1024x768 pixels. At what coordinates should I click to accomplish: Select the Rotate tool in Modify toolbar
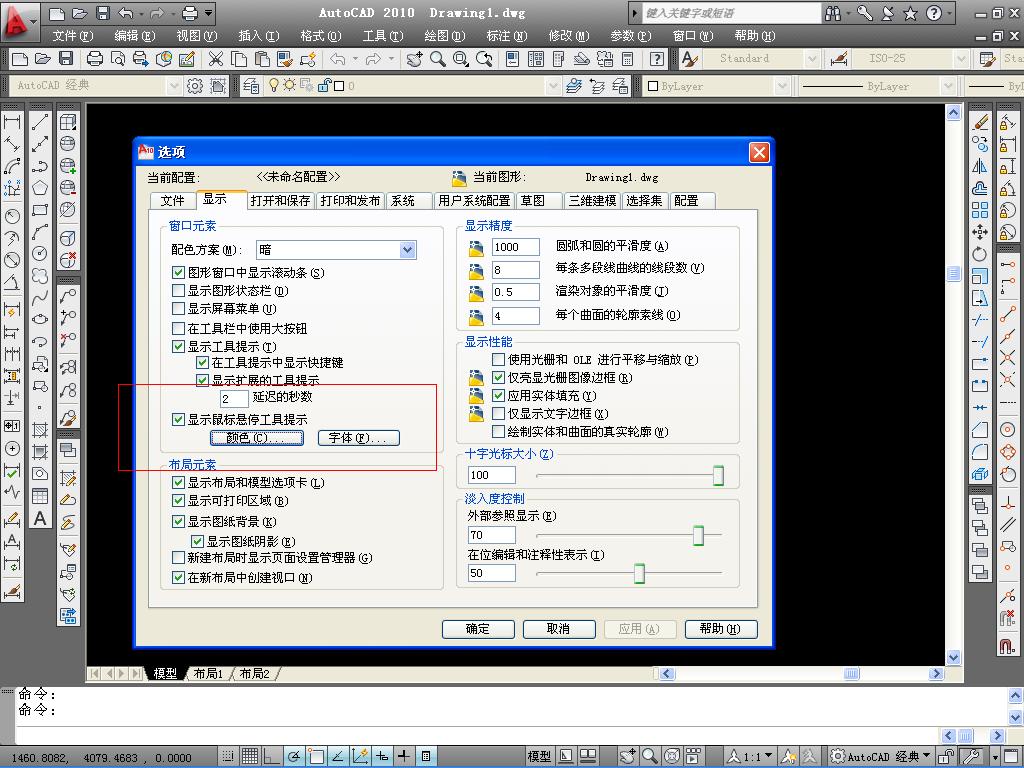tap(980, 254)
